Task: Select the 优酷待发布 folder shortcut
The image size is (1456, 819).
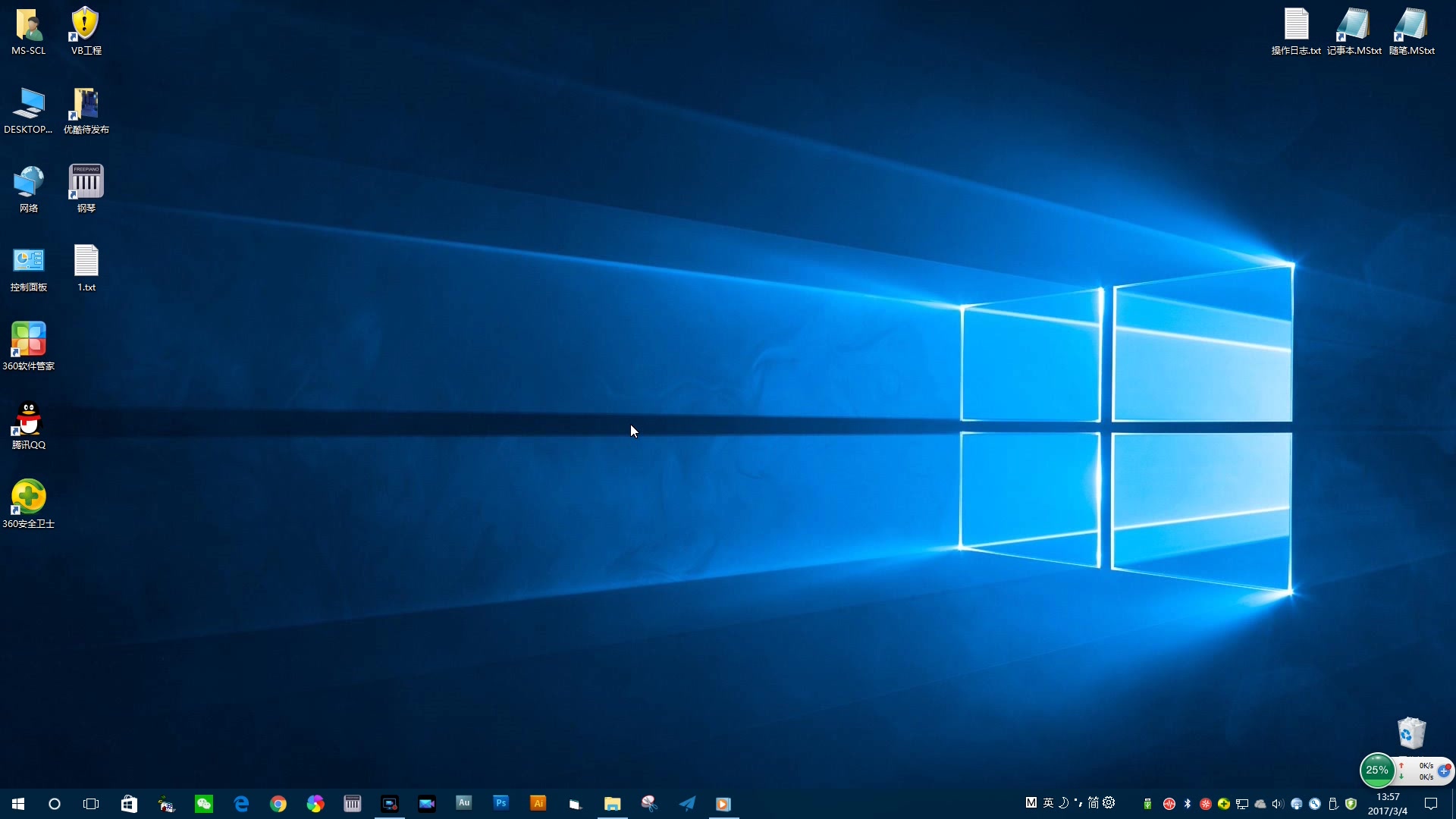Action: (86, 111)
